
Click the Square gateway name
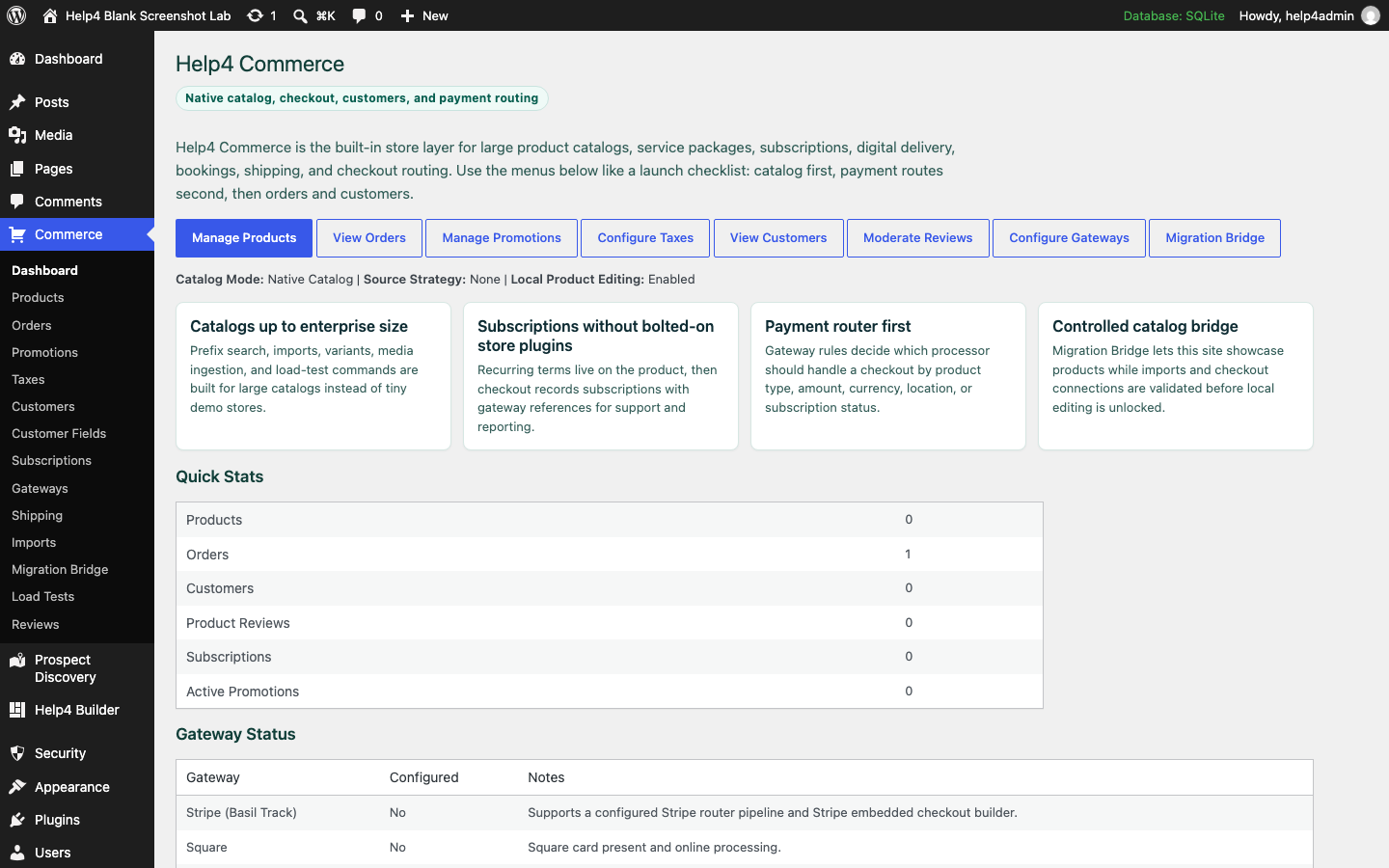[x=206, y=848]
